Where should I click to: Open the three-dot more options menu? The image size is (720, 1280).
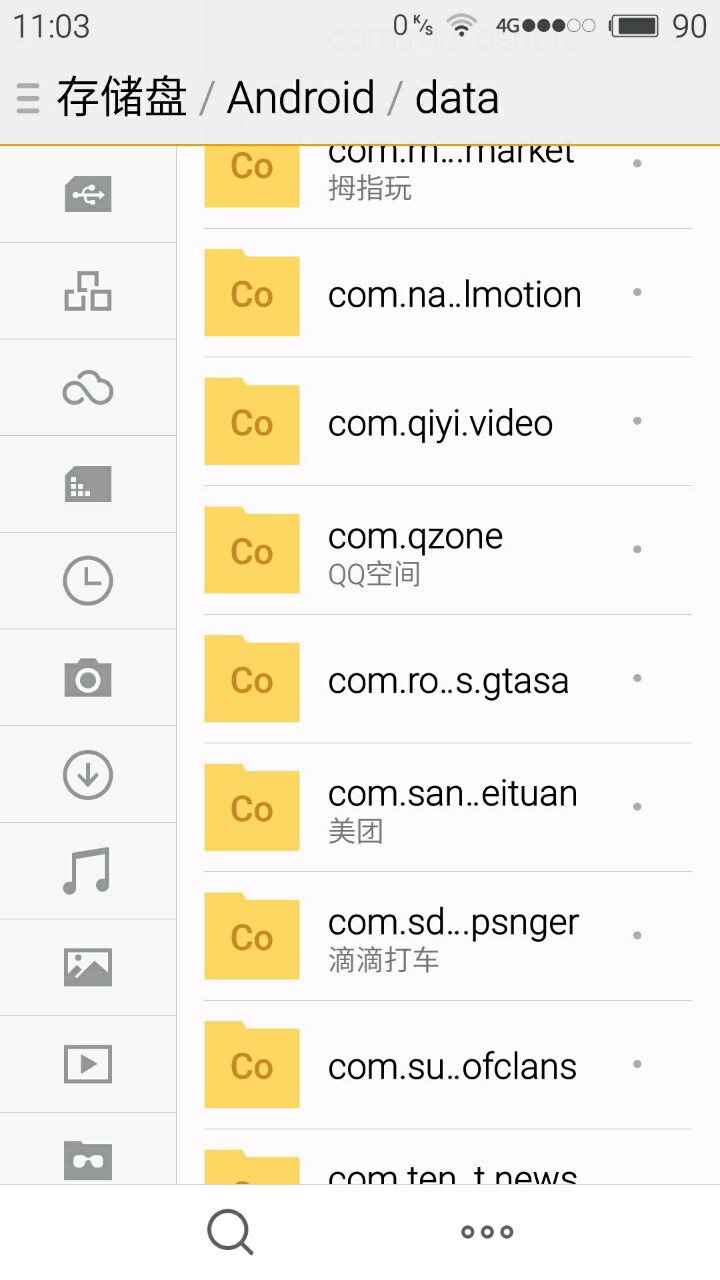(487, 1232)
